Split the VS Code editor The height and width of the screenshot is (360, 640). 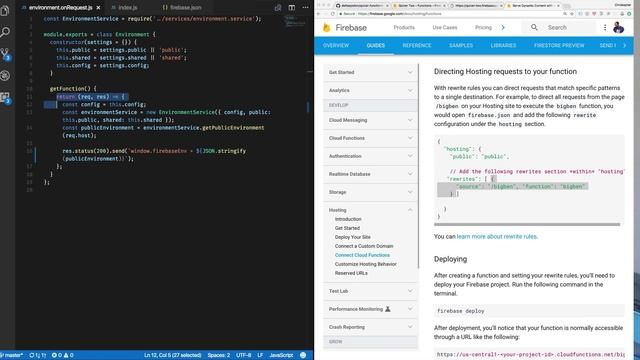291,8
